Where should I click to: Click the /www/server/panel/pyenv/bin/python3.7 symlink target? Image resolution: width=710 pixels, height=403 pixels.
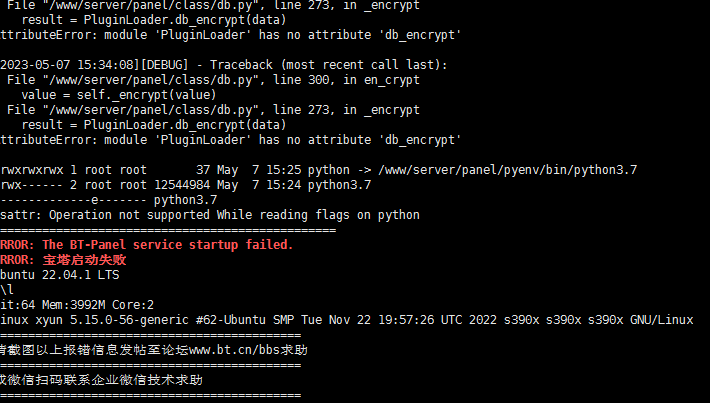(x=508, y=170)
